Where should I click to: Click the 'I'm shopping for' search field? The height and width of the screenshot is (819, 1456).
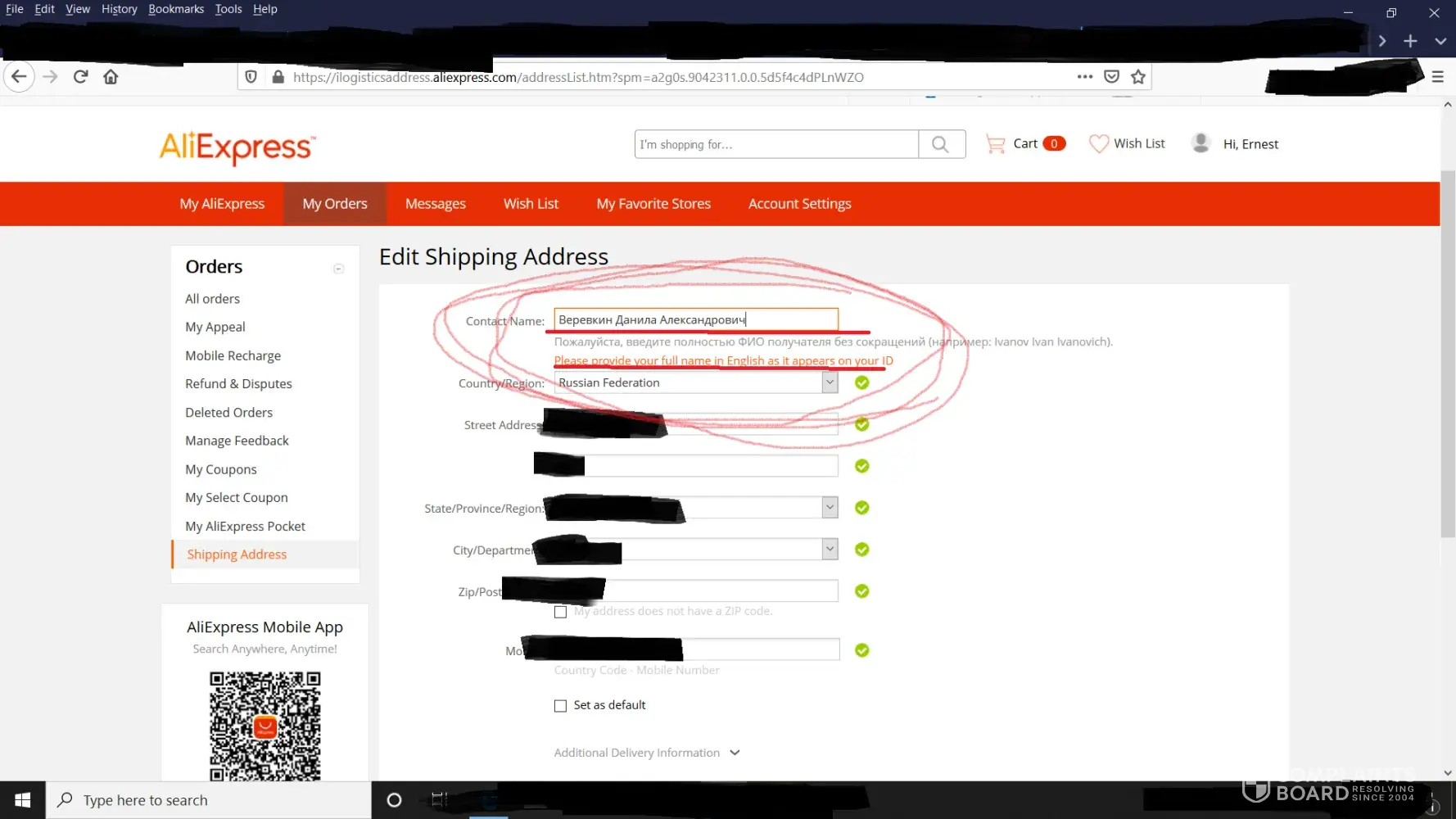click(776, 144)
